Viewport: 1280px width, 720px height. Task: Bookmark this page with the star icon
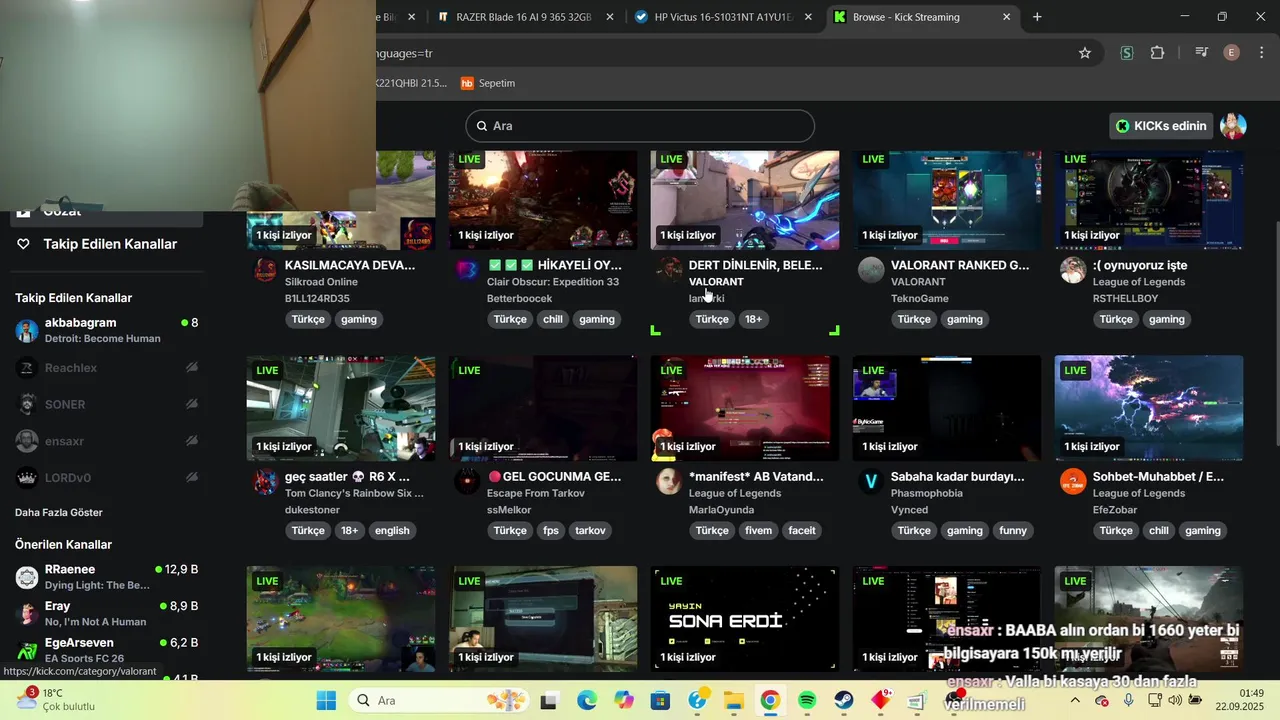pos(1085,53)
